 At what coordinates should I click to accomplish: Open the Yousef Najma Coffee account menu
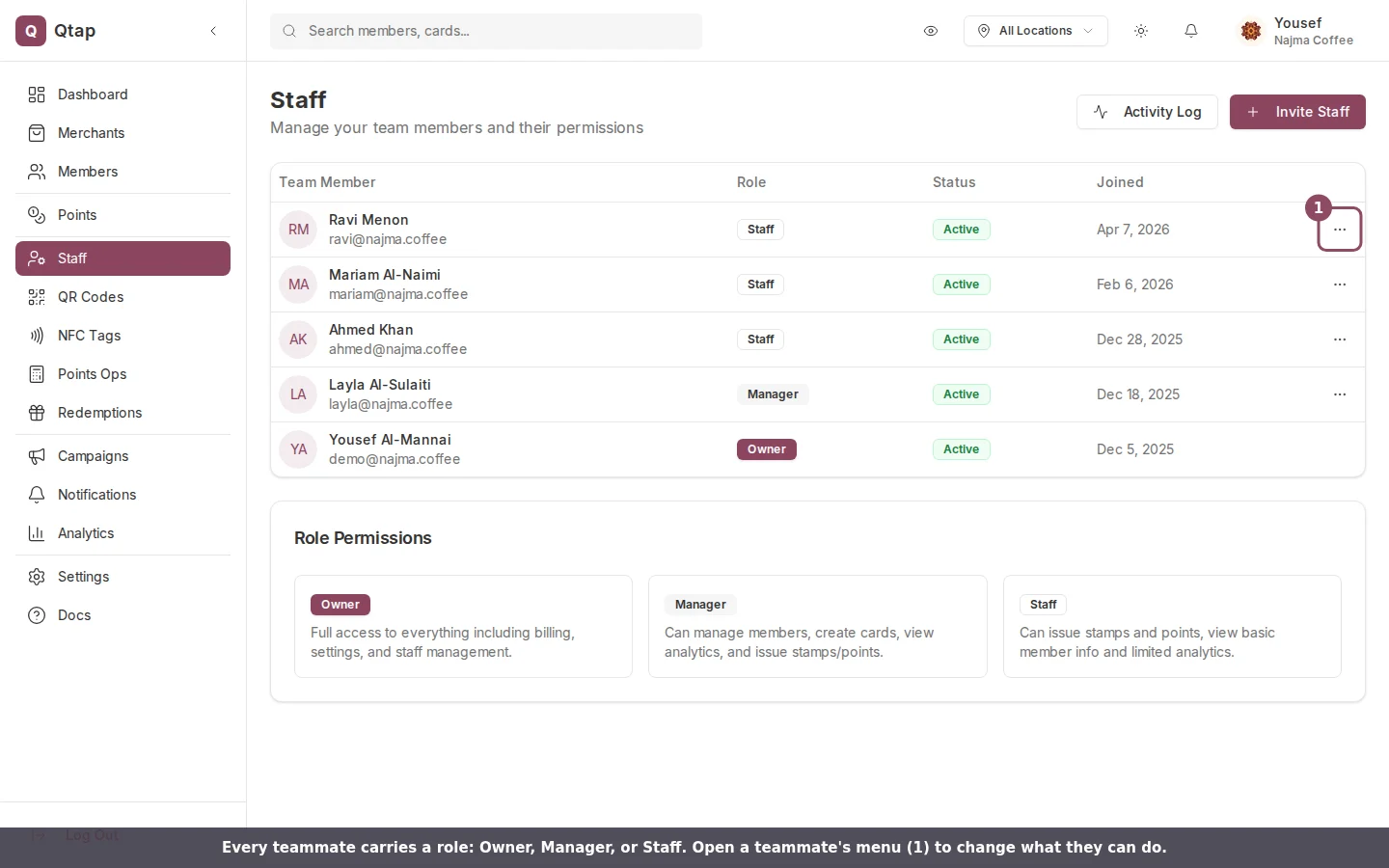coord(1298,31)
